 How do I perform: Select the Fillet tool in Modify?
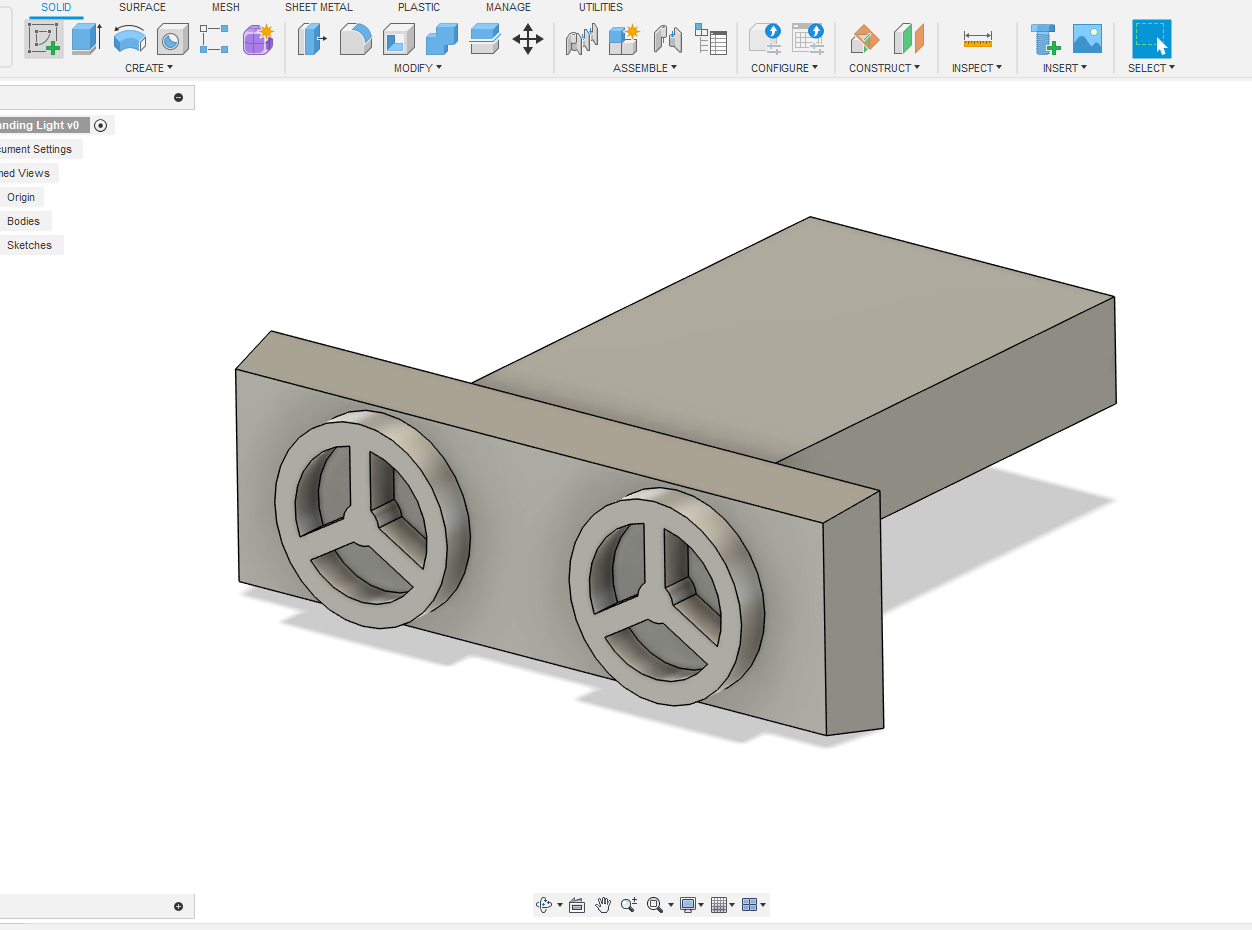tap(356, 39)
